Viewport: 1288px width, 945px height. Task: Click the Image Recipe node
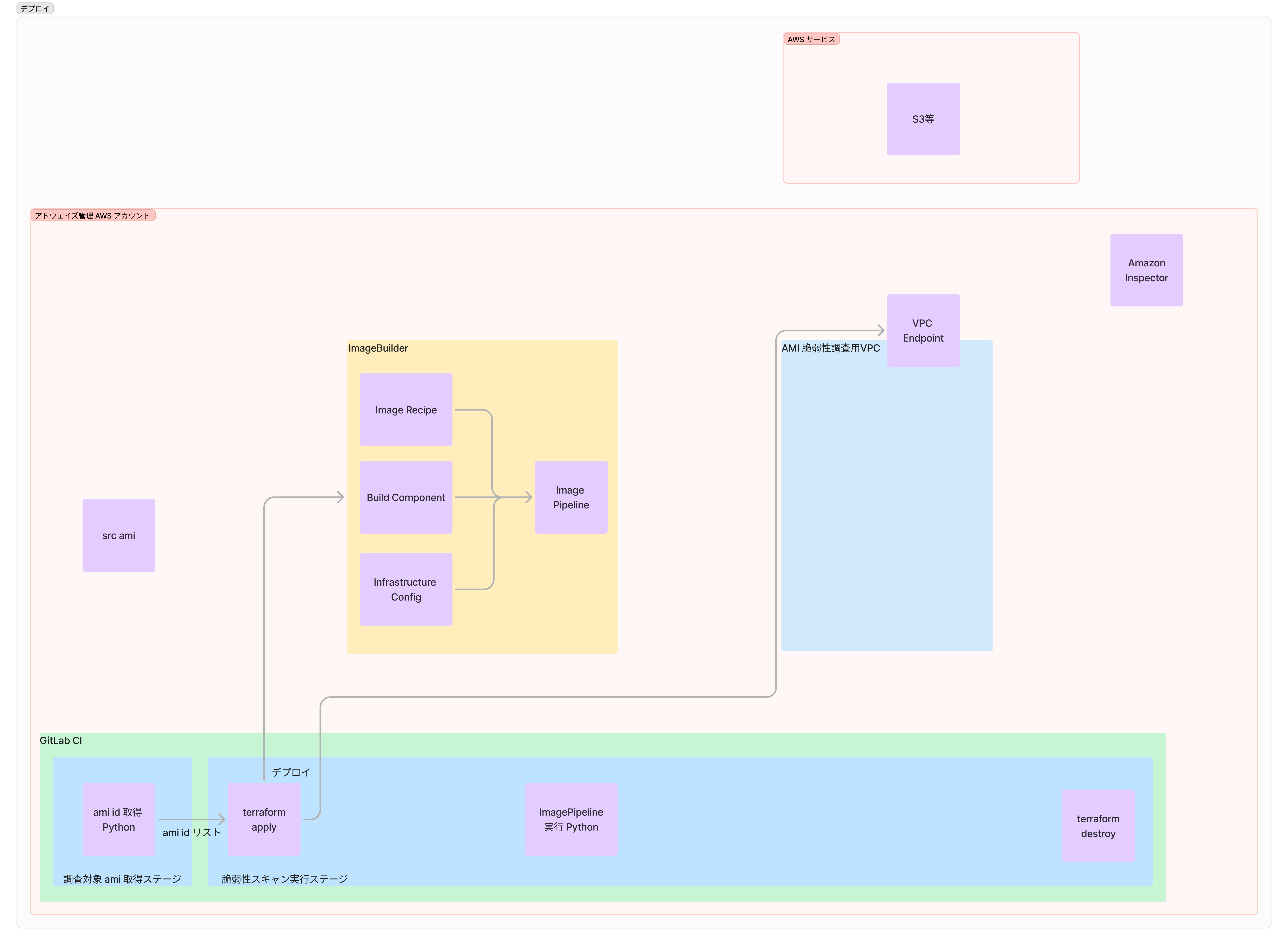click(x=405, y=410)
